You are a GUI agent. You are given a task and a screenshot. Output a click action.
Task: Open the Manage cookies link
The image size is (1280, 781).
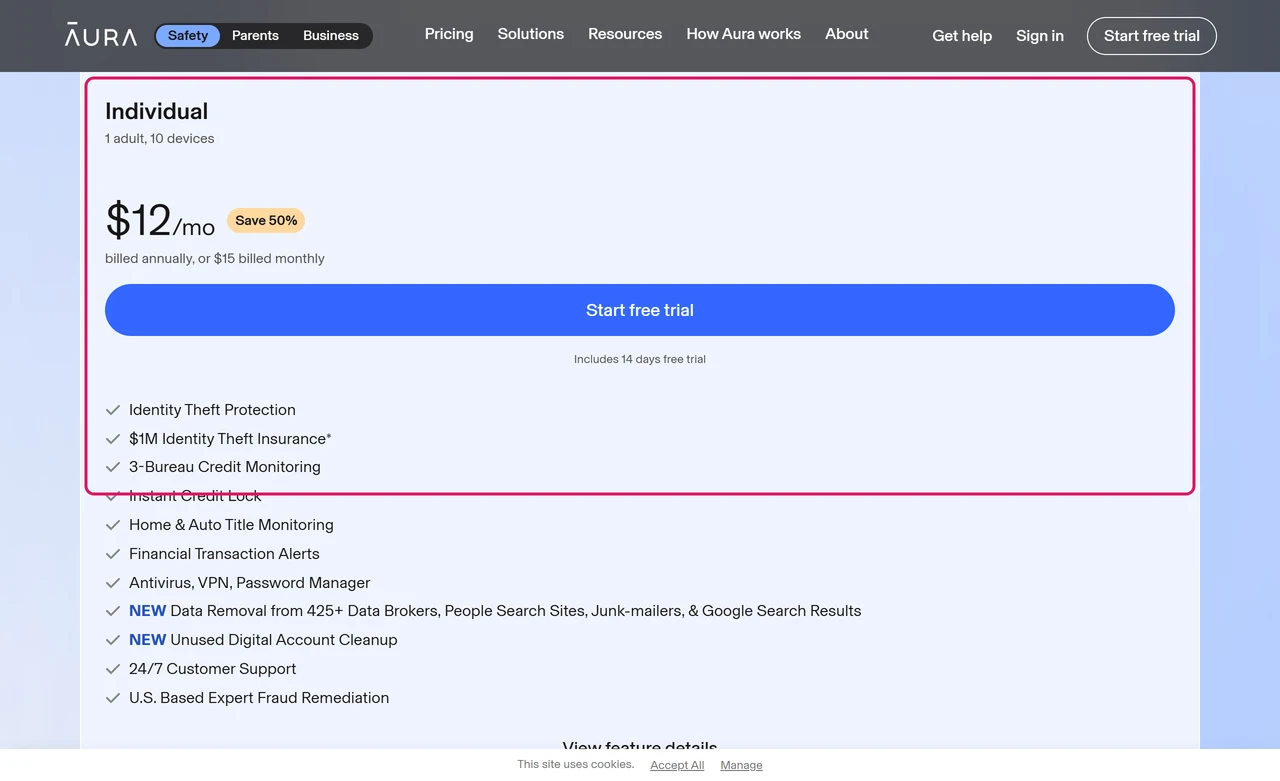[x=741, y=765]
